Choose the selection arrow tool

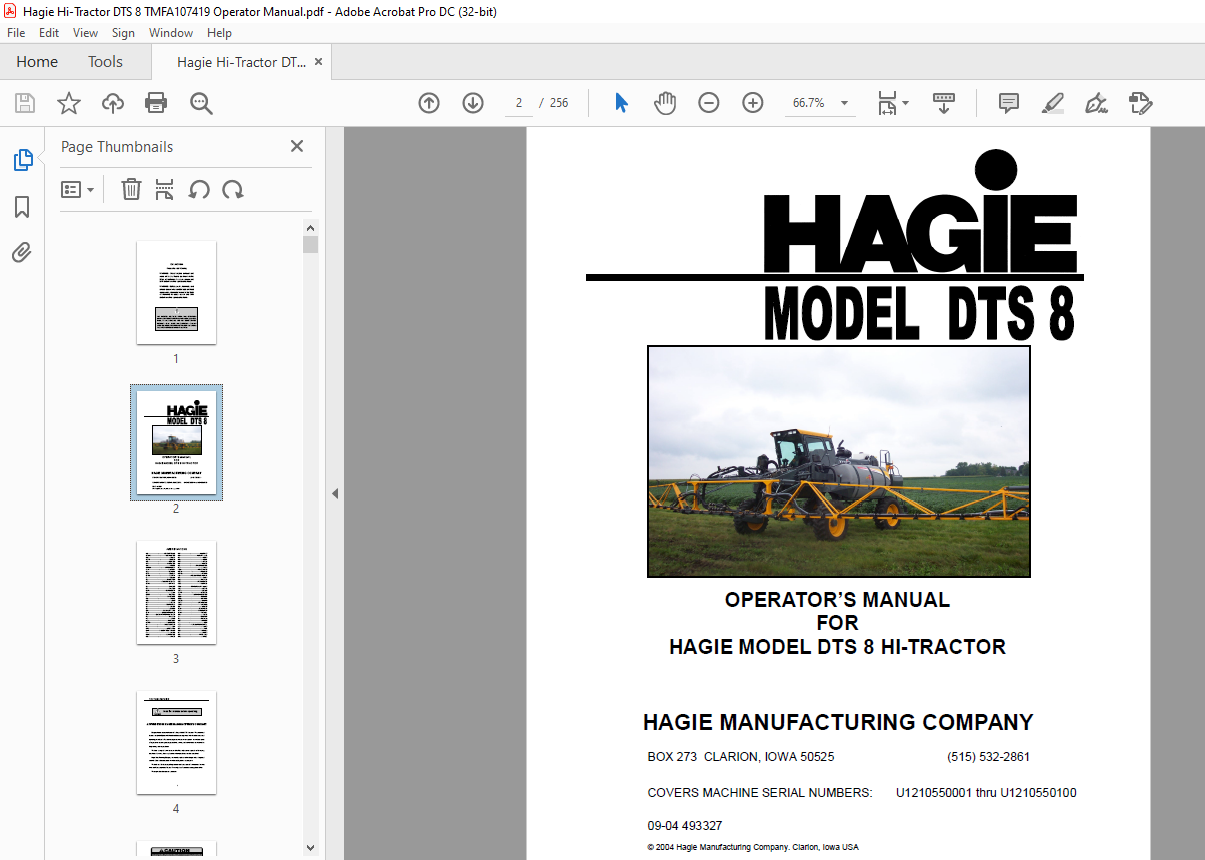[621, 103]
